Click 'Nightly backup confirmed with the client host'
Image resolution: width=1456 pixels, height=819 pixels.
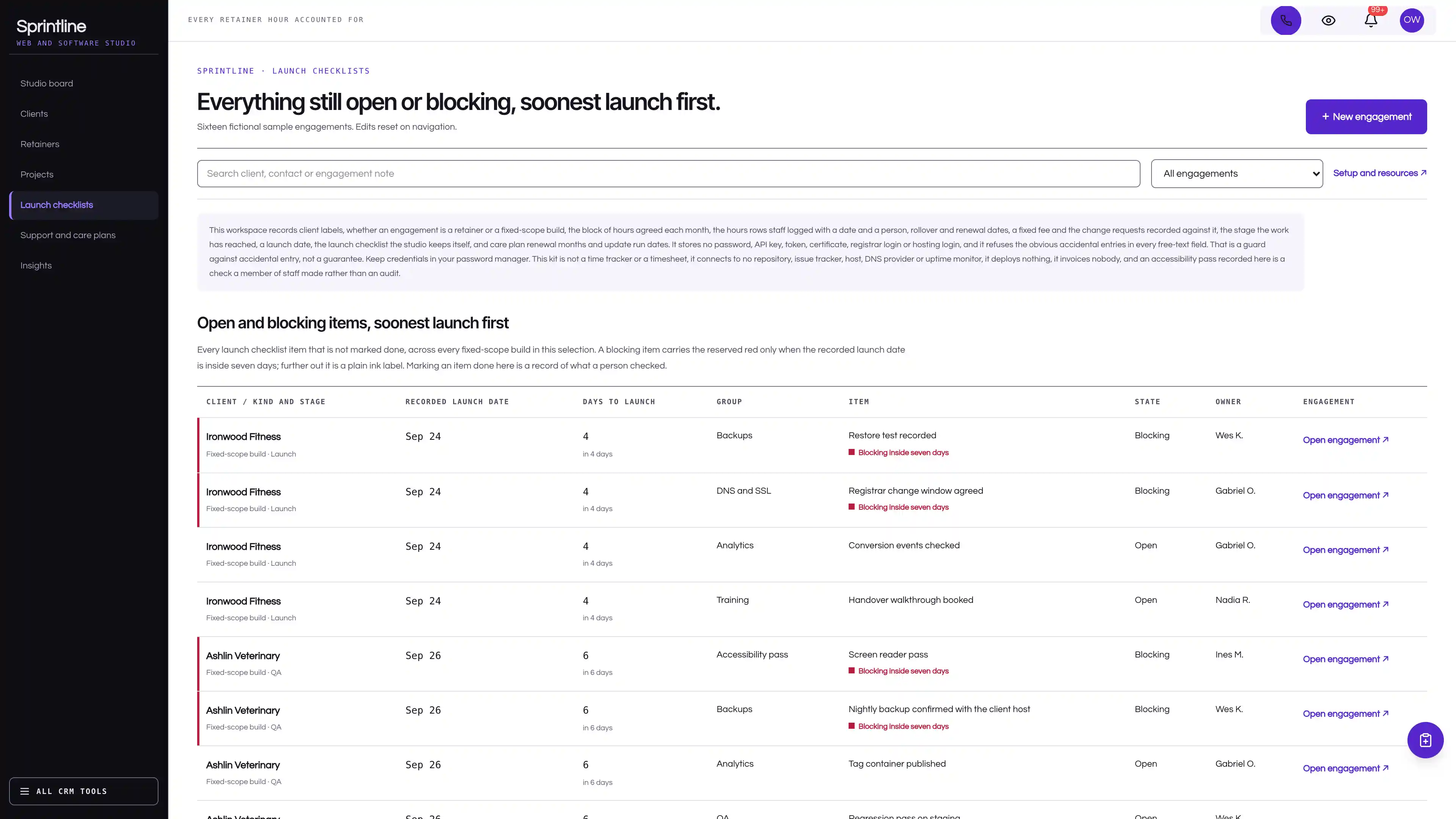(x=939, y=709)
